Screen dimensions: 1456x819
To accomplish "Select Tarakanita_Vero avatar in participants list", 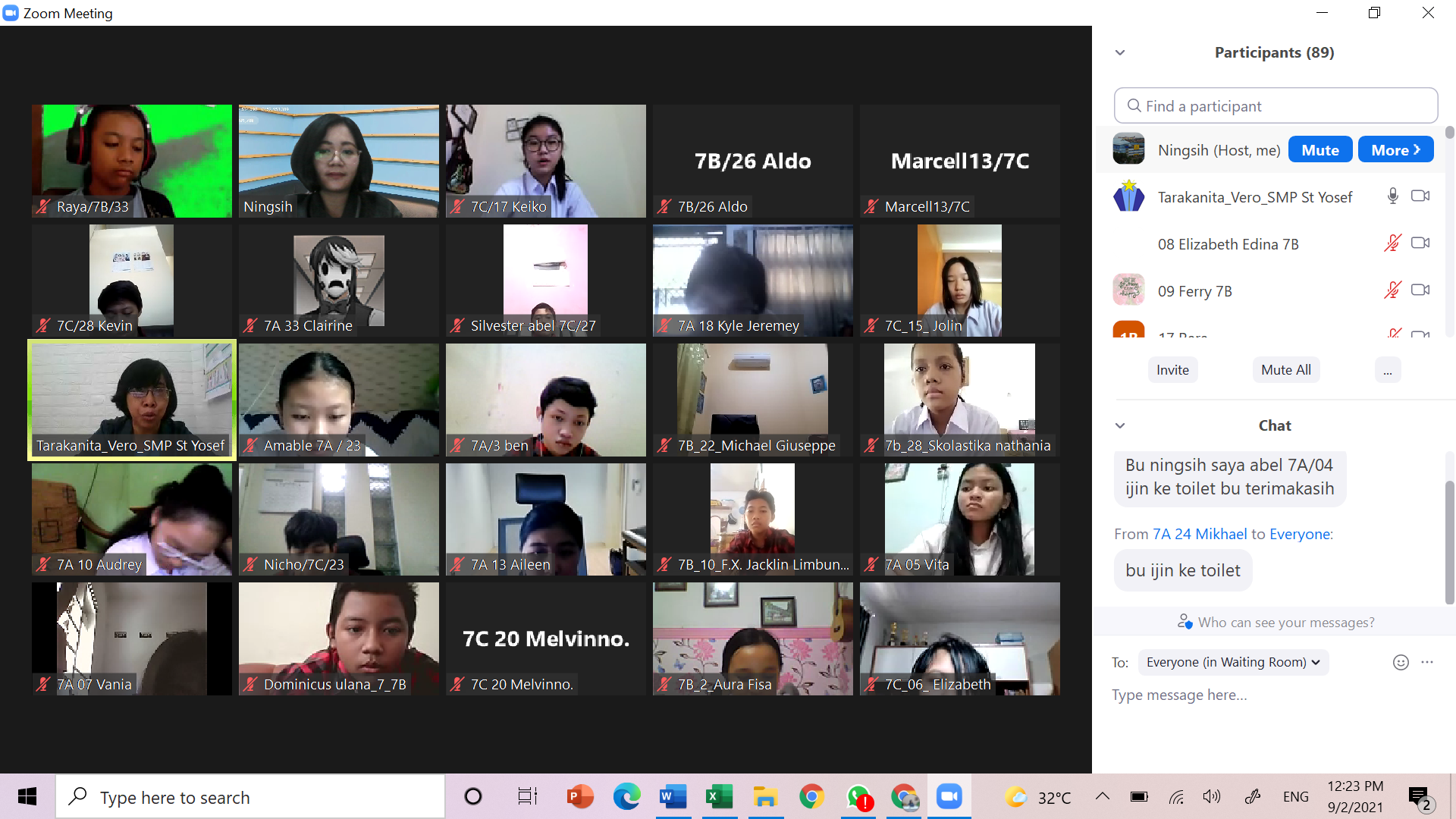I will pos(1128,196).
